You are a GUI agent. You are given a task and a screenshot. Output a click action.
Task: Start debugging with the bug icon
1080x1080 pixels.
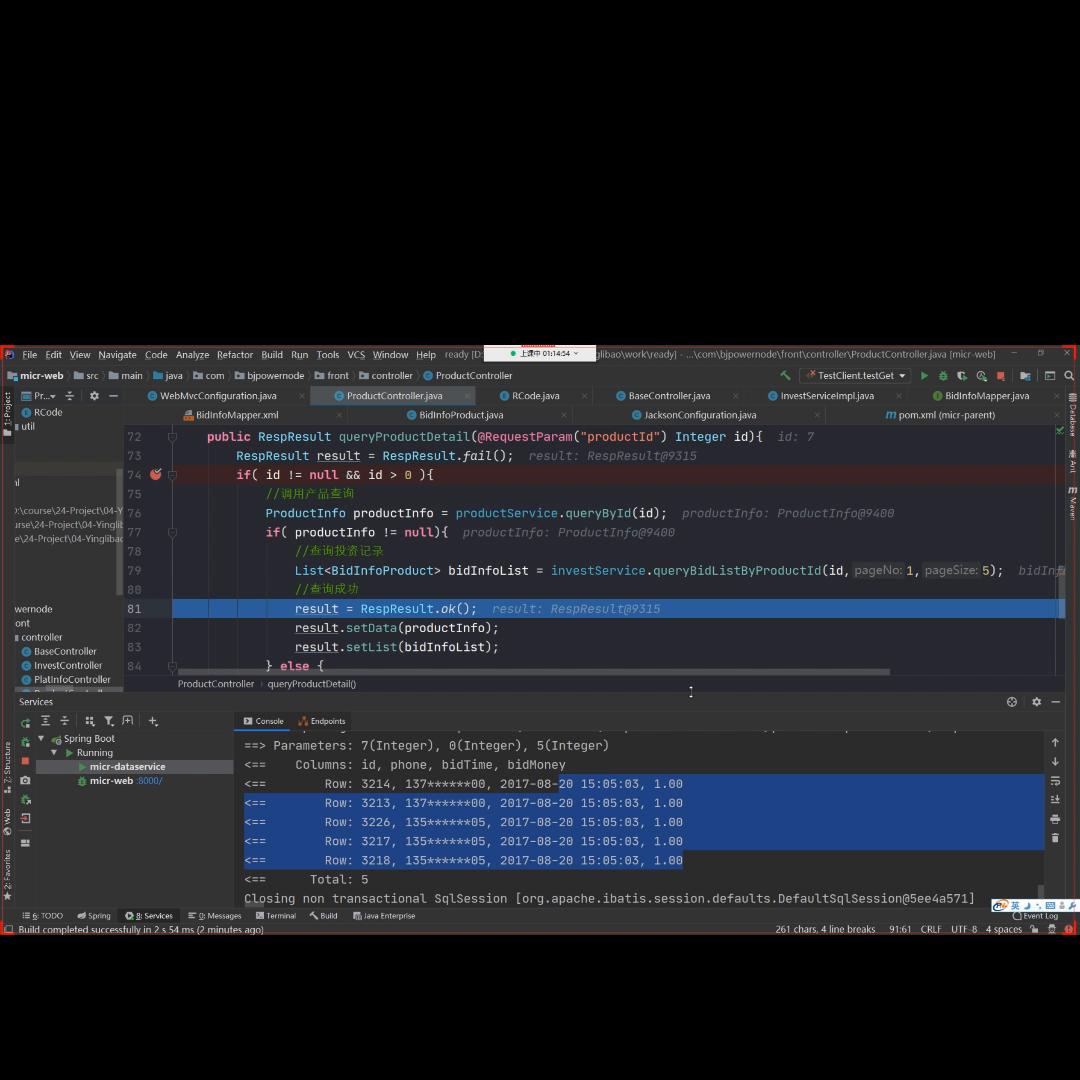tap(943, 375)
